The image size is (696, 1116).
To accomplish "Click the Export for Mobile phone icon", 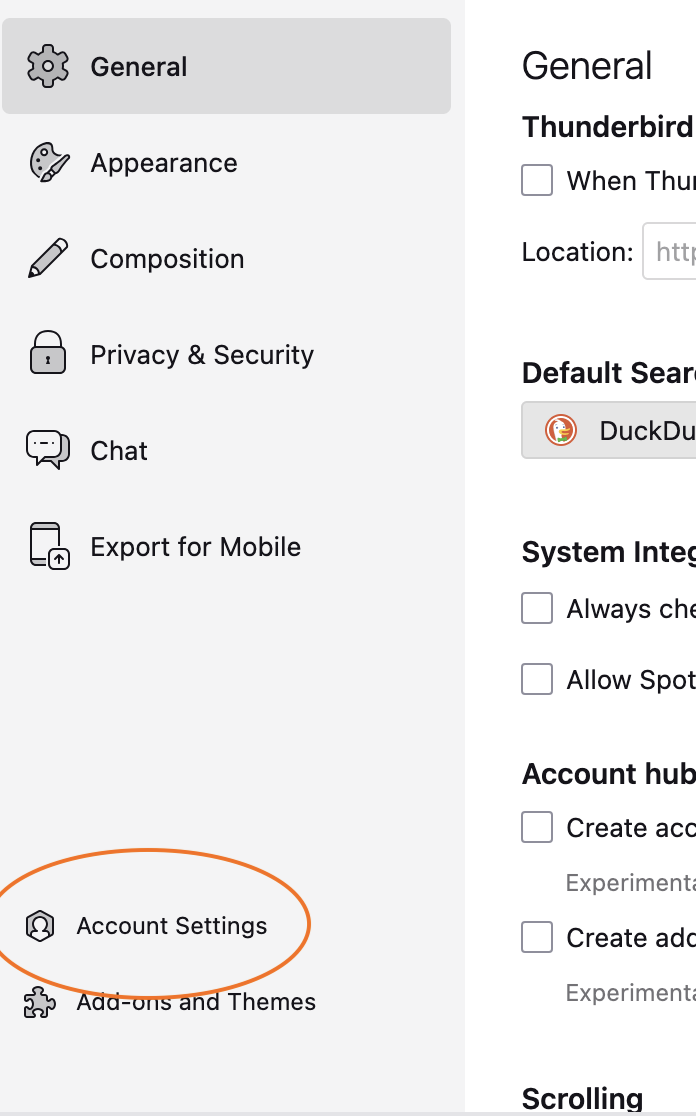I will coord(48,546).
